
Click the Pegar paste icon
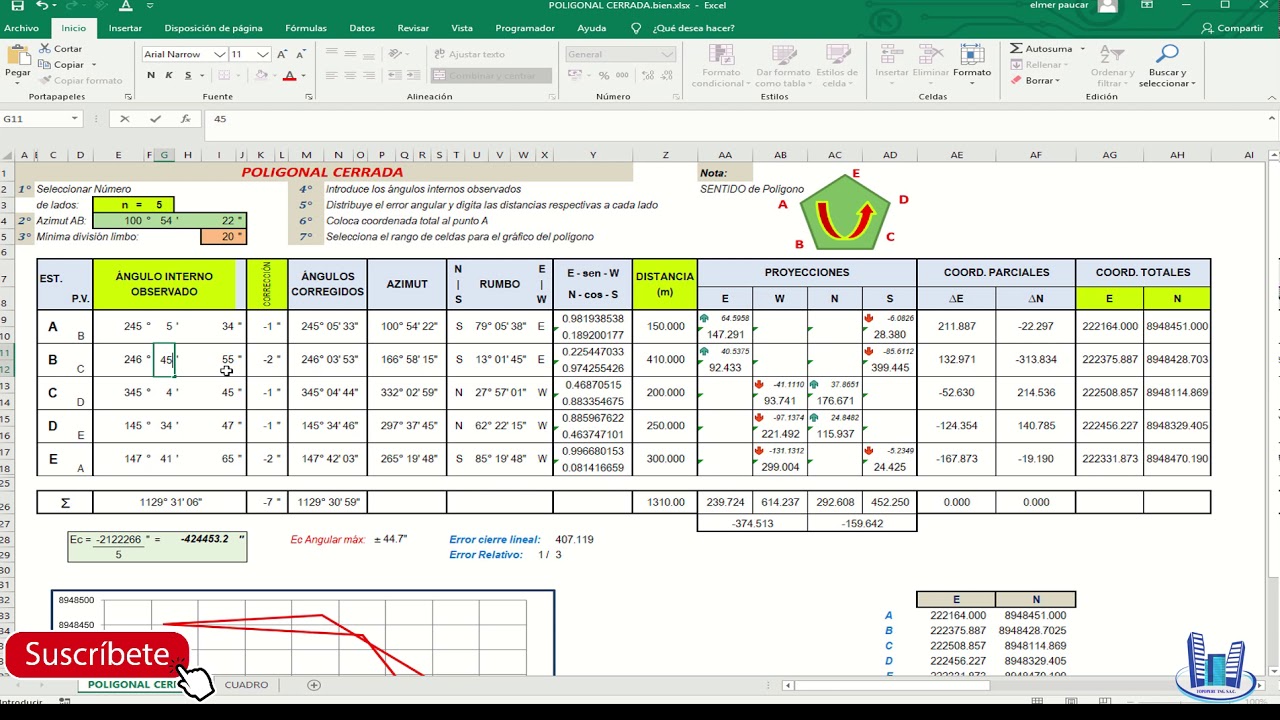17,55
